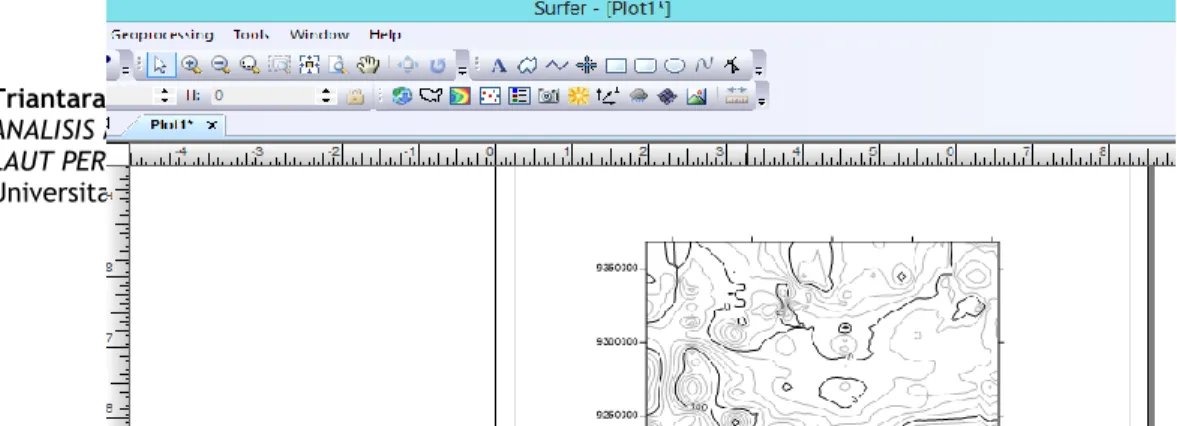Screen dimensions: 1177x426
Task: Adjust the H: field spinner arrows
Action: 326,96
